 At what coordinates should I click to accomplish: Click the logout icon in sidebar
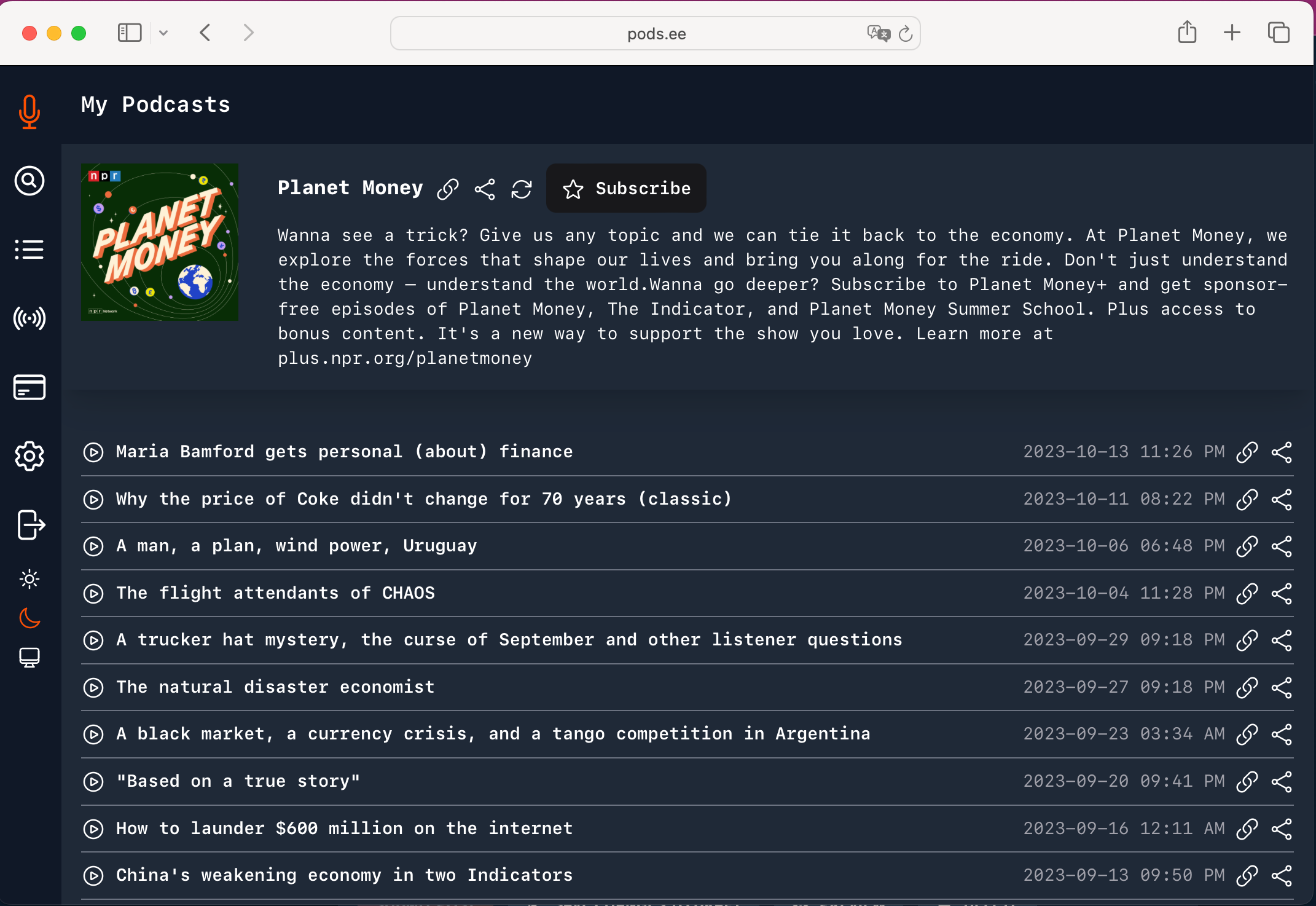(x=31, y=525)
